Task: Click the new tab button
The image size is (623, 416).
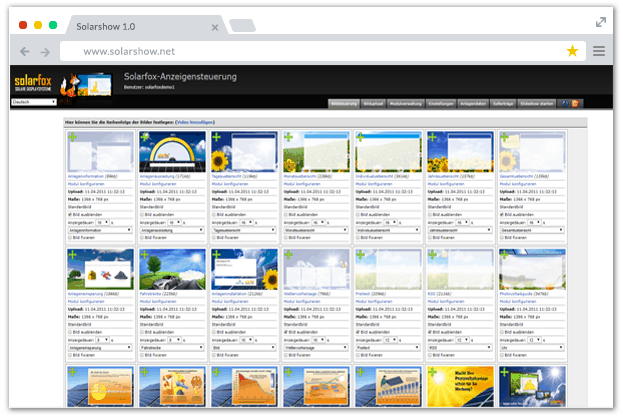Action: pos(242,25)
